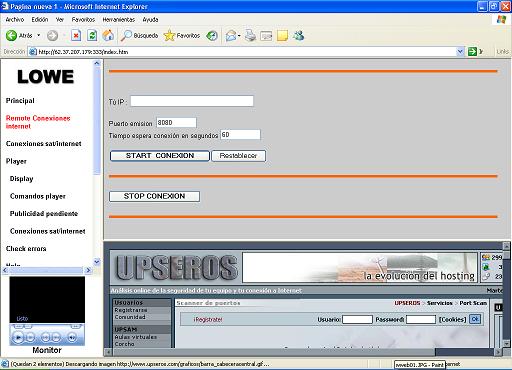The height and width of the screenshot is (370, 512).
Task: Click the Servicios breadcrumb link
Action: [x=440, y=303]
